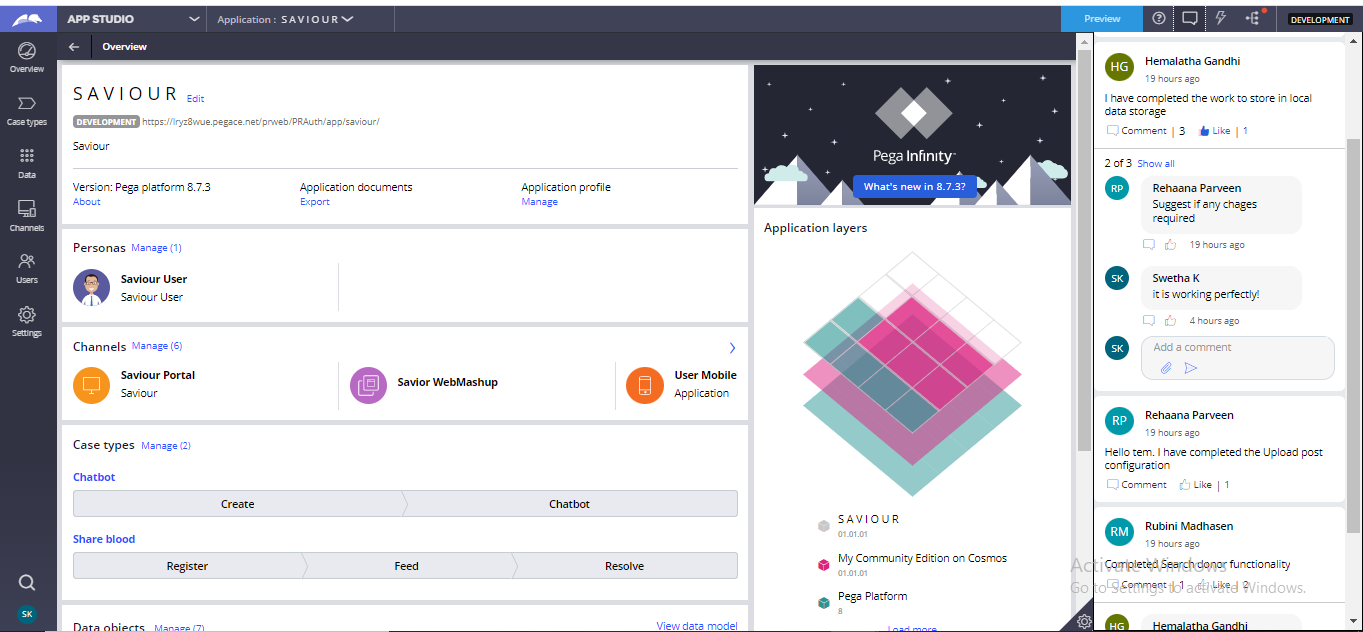
Task: Toggle Like on Rehaana Parveen's upload post
Action: coord(1195,485)
